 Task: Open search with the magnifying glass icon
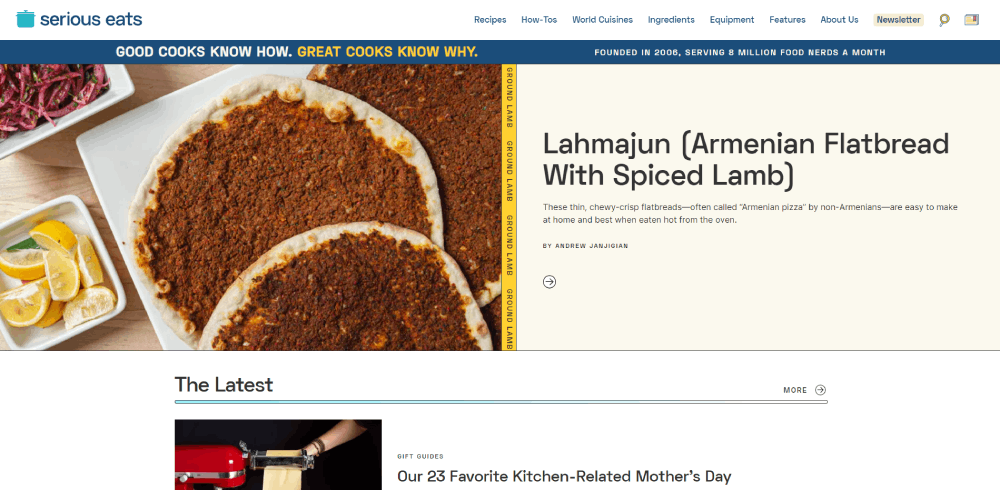click(x=945, y=20)
